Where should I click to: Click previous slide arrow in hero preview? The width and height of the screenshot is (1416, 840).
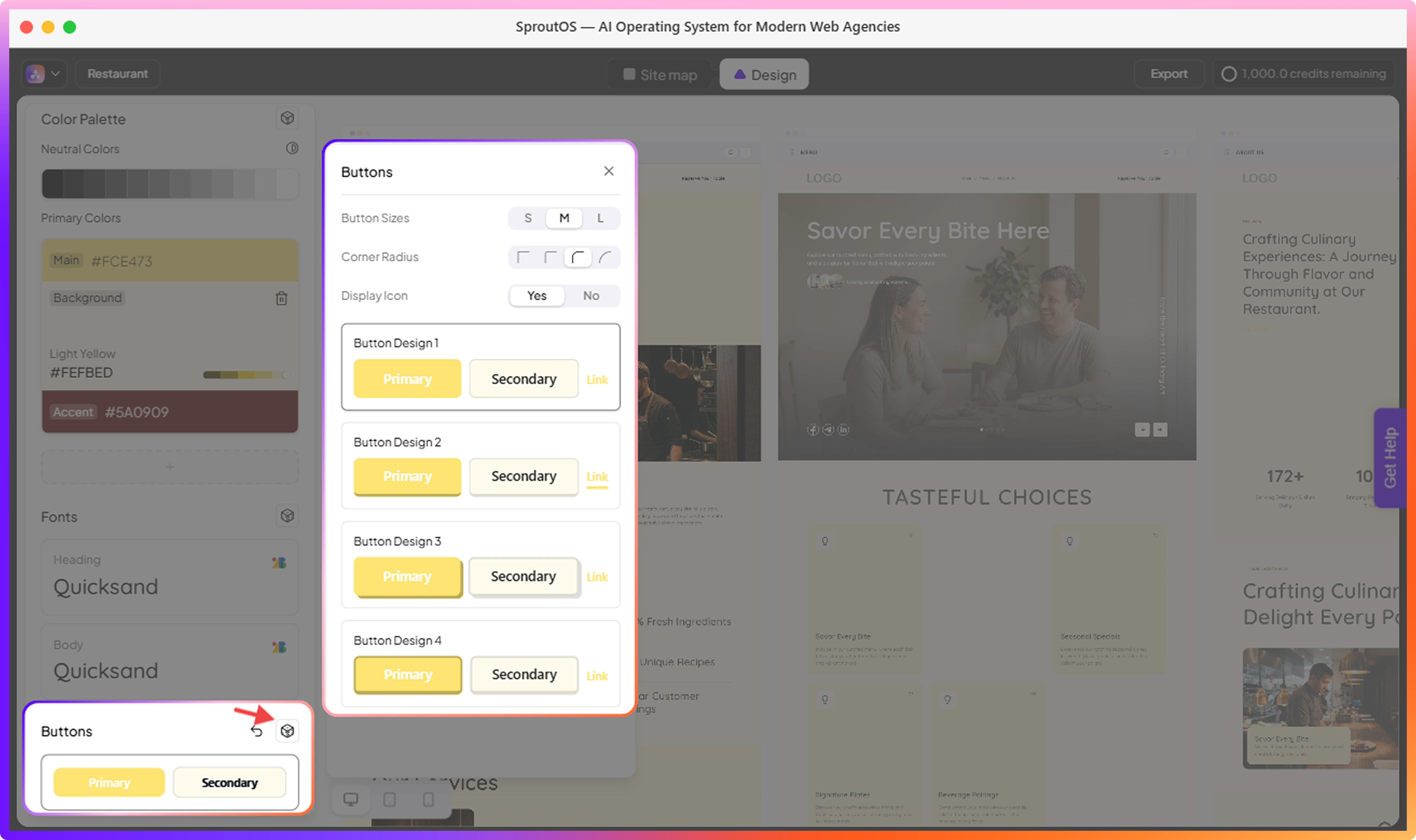tap(1142, 430)
